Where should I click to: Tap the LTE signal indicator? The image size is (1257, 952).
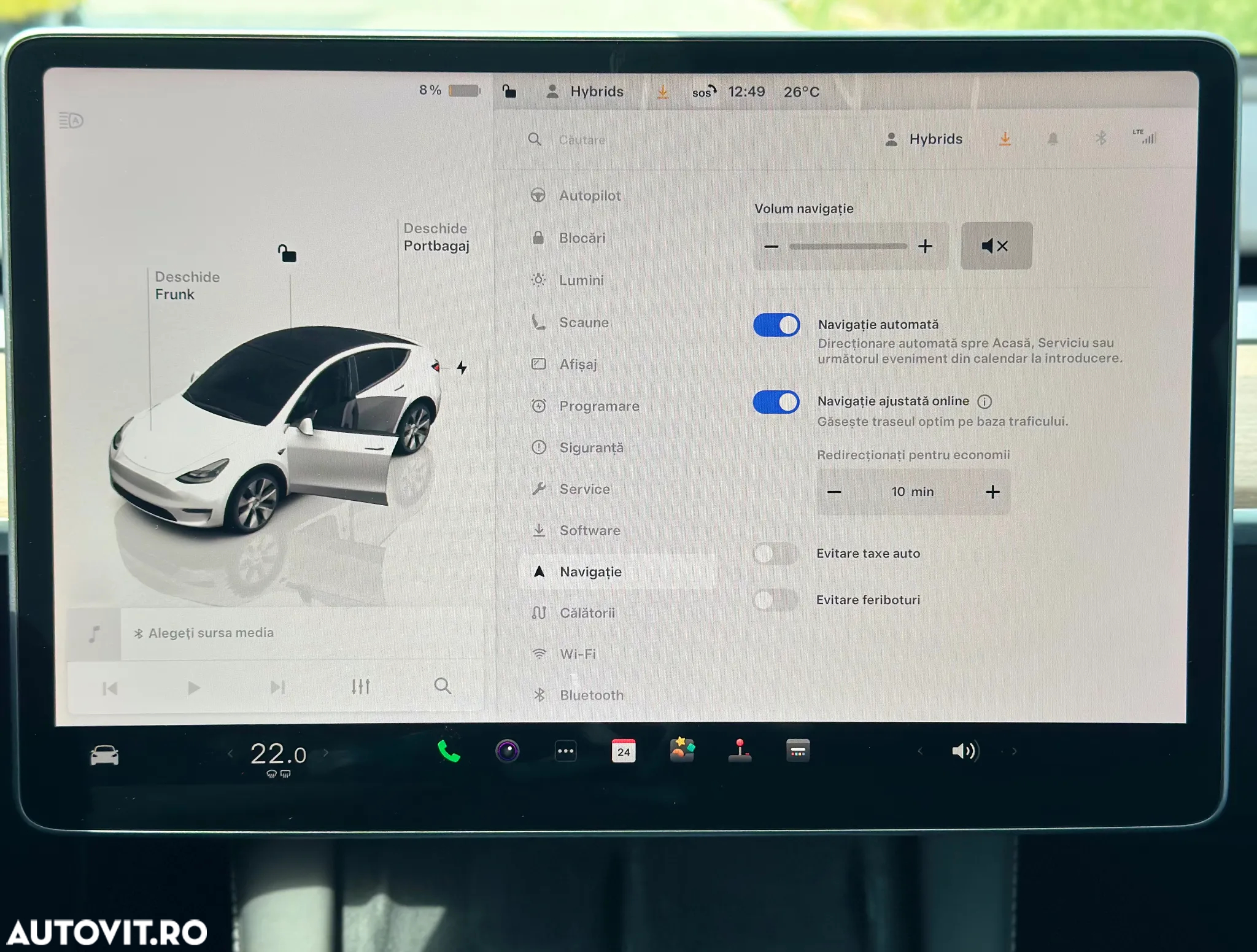[x=1145, y=136]
